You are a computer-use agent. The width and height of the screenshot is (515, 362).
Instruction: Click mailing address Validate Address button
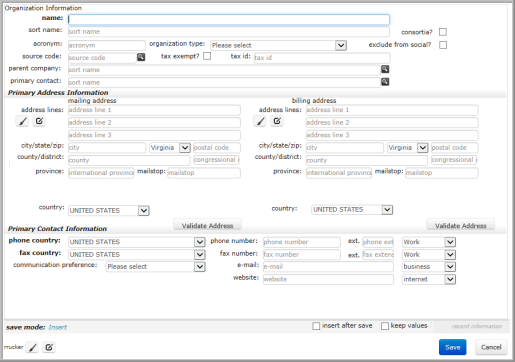click(207, 226)
